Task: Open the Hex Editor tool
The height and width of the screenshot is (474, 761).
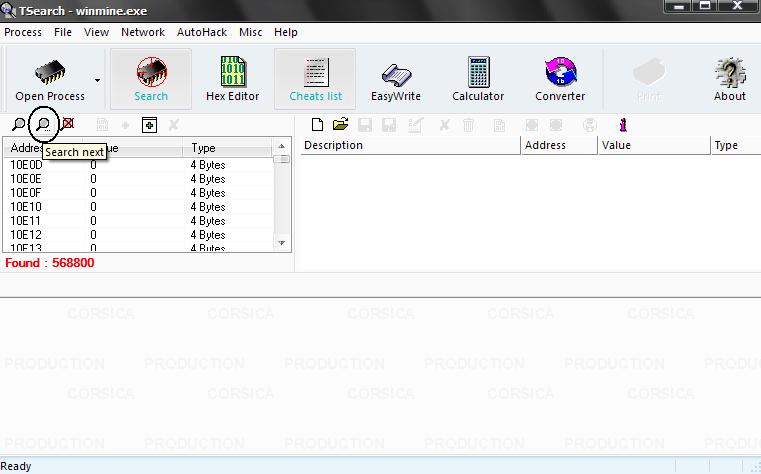Action: coord(232,80)
